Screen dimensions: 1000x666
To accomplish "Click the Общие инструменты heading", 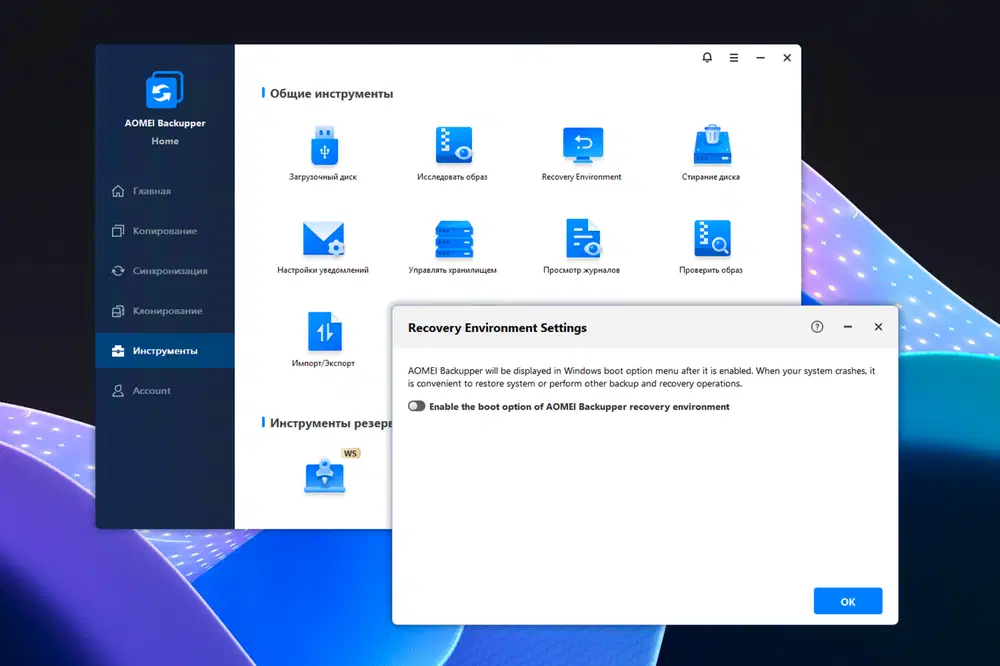I will click(332, 94).
